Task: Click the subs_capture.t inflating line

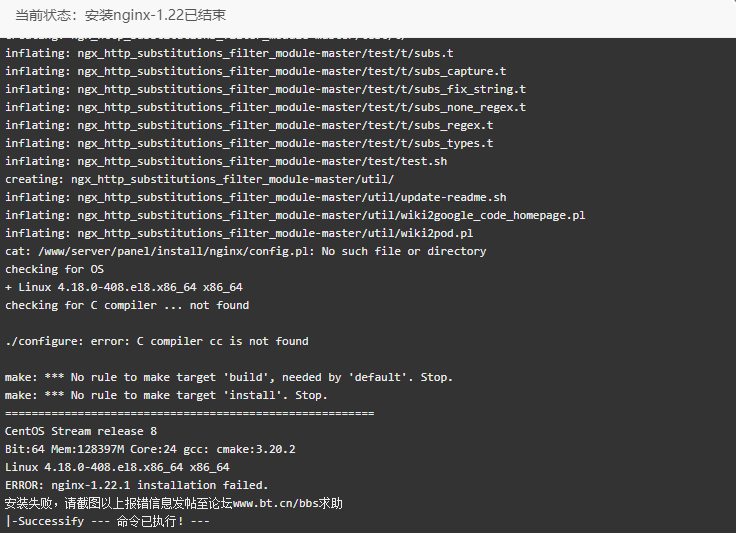Action: (256, 71)
